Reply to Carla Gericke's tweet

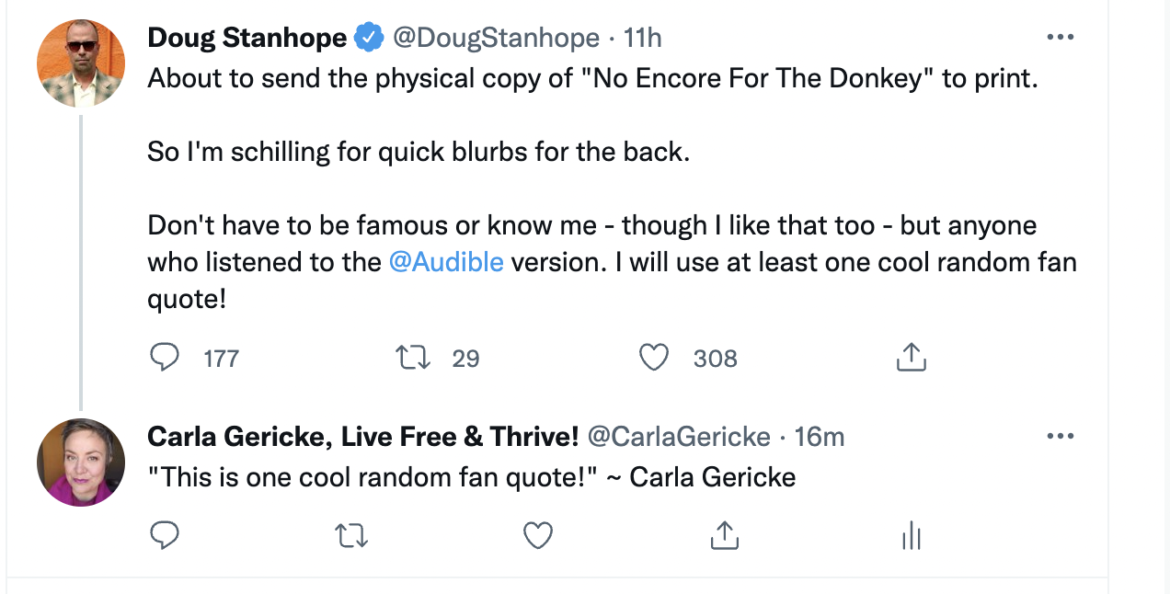(x=164, y=536)
